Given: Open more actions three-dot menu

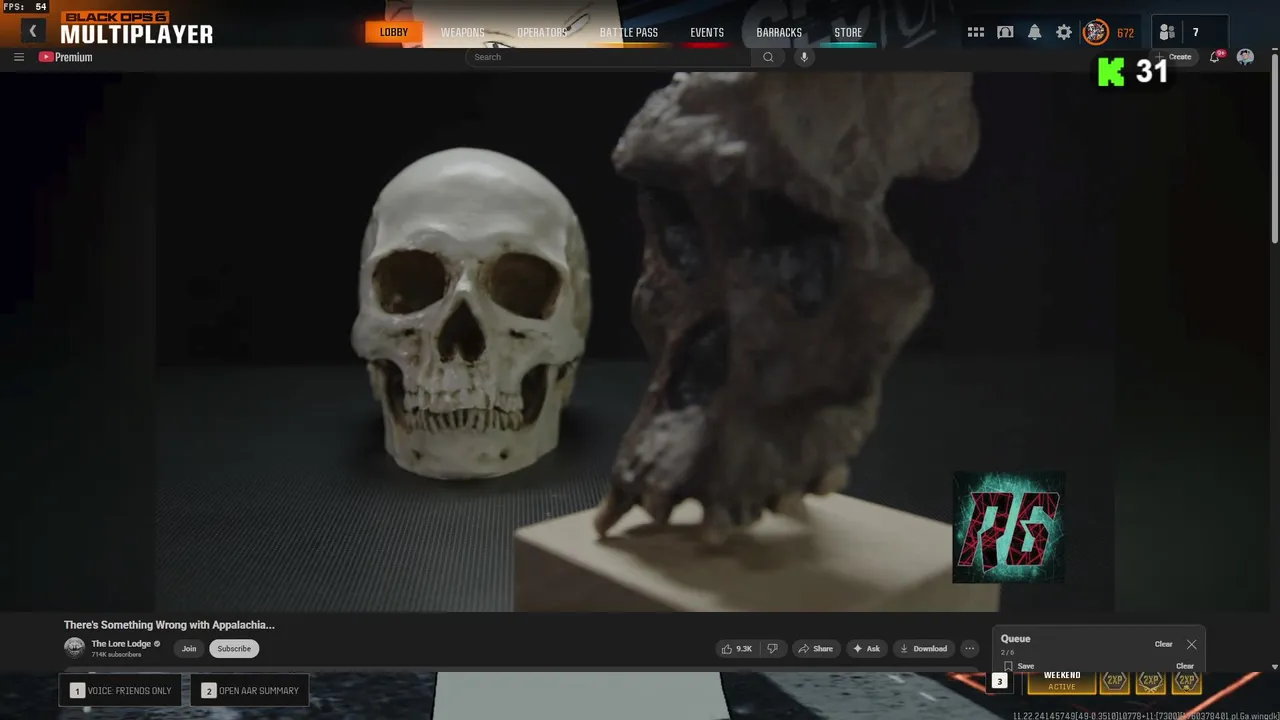Looking at the screenshot, I should coord(969,649).
